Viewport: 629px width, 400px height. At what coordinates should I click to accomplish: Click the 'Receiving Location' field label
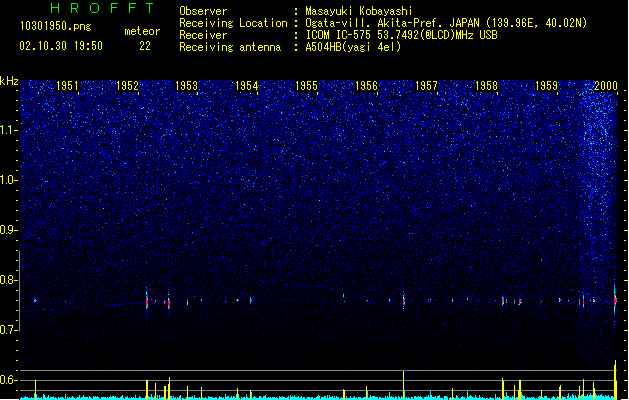[x=233, y=23]
